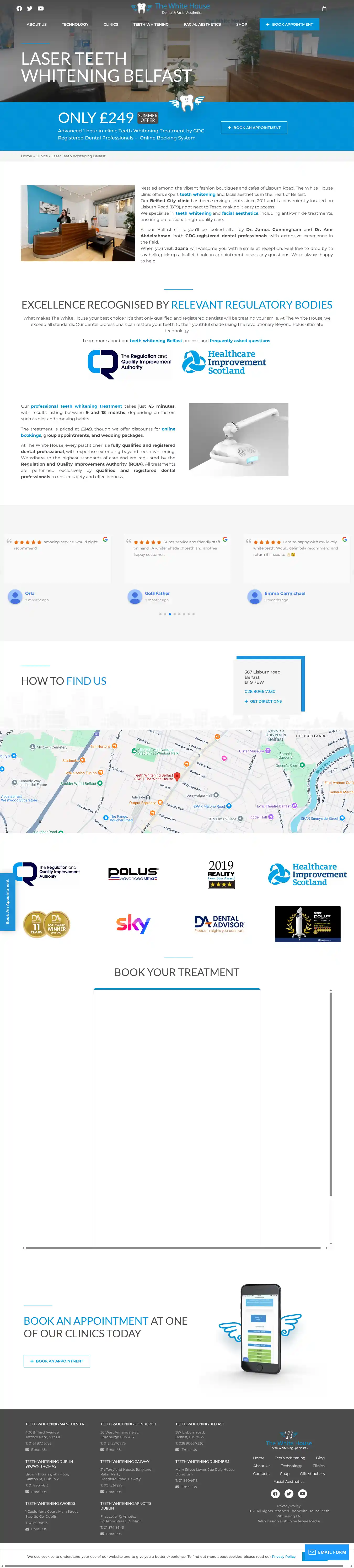The image size is (354, 1568).
Task: Open the Twitter icon in the header
Action: click(30, 9)
